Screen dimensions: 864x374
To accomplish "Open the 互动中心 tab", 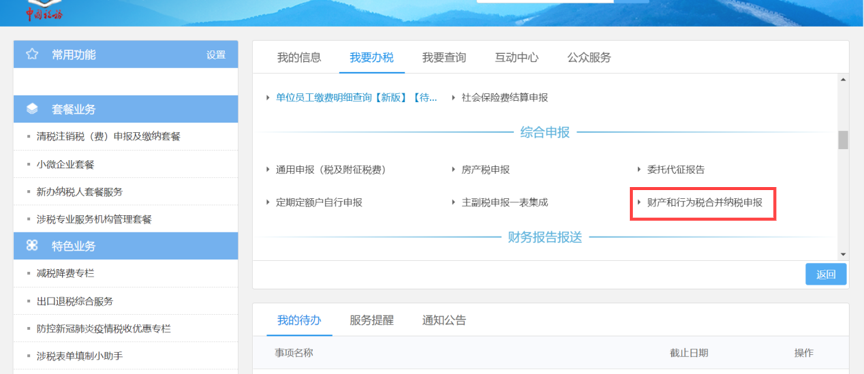I will [x=516, y=57].
